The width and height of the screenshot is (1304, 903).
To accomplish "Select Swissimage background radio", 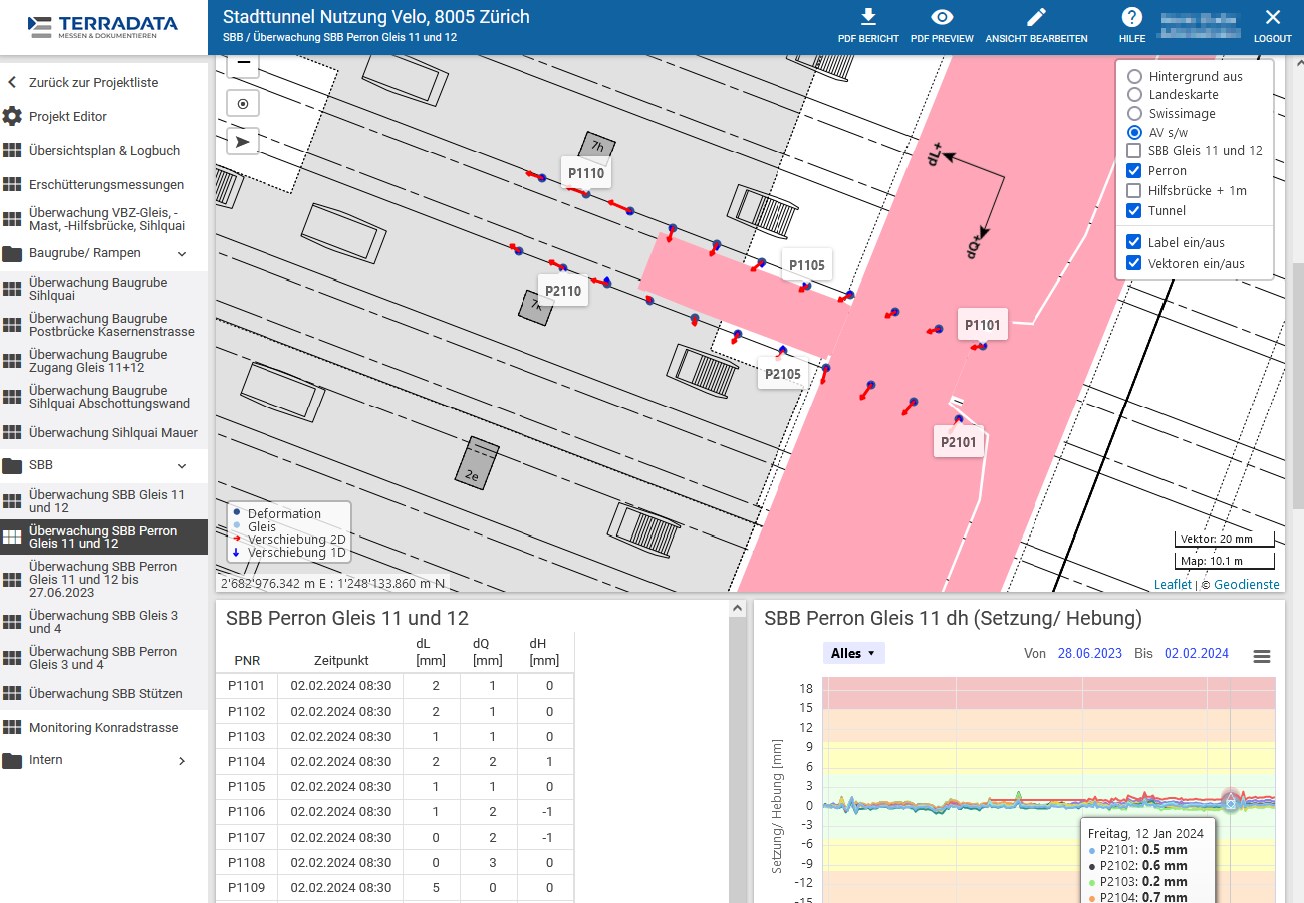I will (x=1134, y=114).
